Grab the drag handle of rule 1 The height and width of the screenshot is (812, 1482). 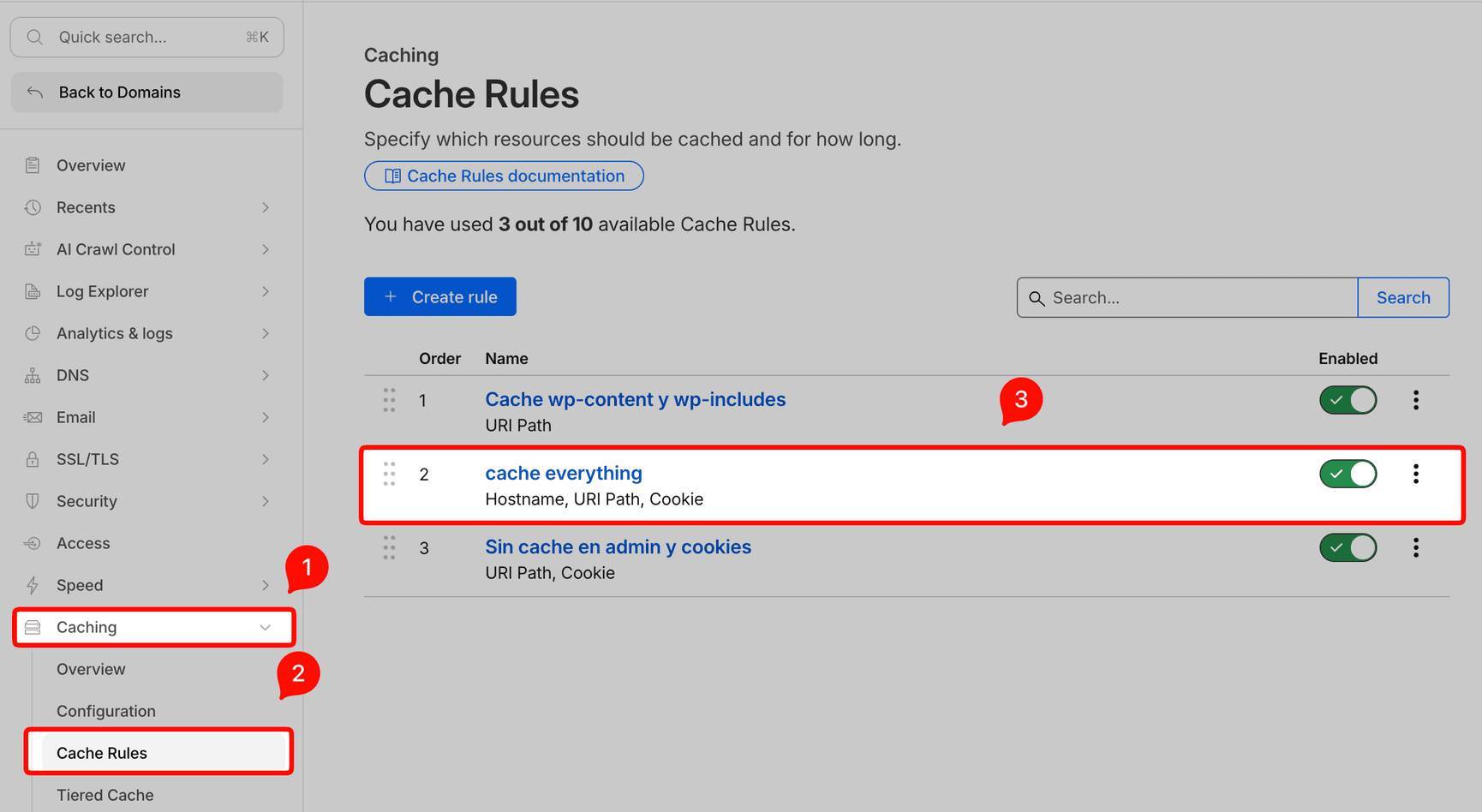click(x=389, y=400)
